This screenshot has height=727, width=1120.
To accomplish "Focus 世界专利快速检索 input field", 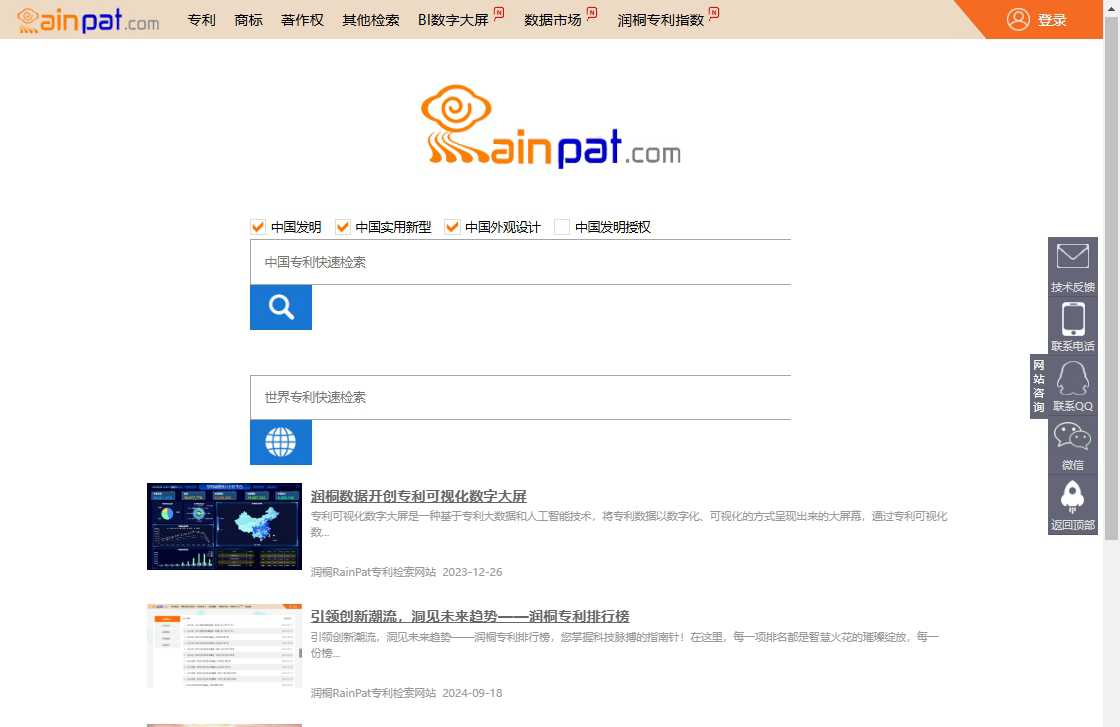I will point(521,397).
